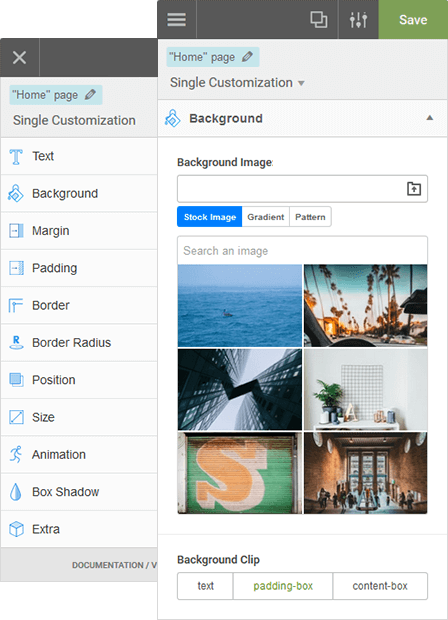Open Single Customization dropdown arrow
This screenshot has width=448, height=620.
301,83
